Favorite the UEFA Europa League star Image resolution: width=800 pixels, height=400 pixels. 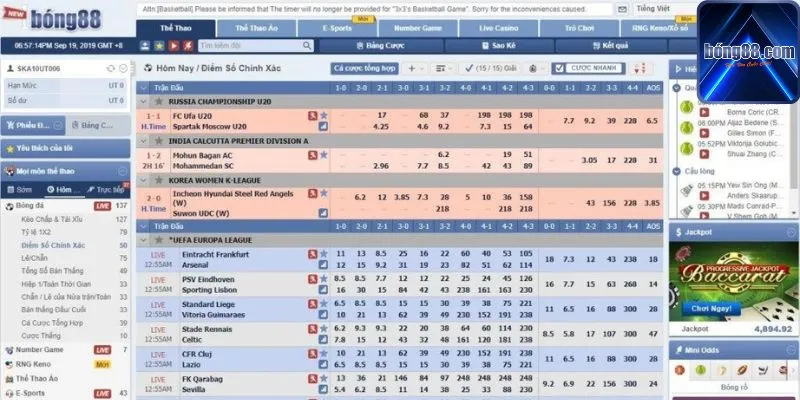(x=159, y=240)
